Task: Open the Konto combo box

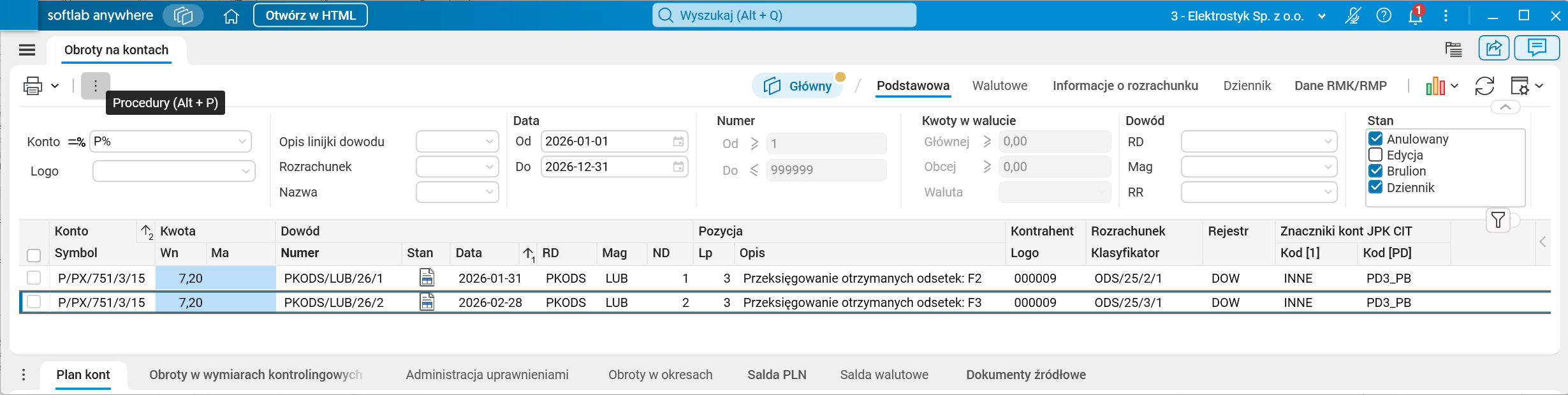Action: point(171,141)
